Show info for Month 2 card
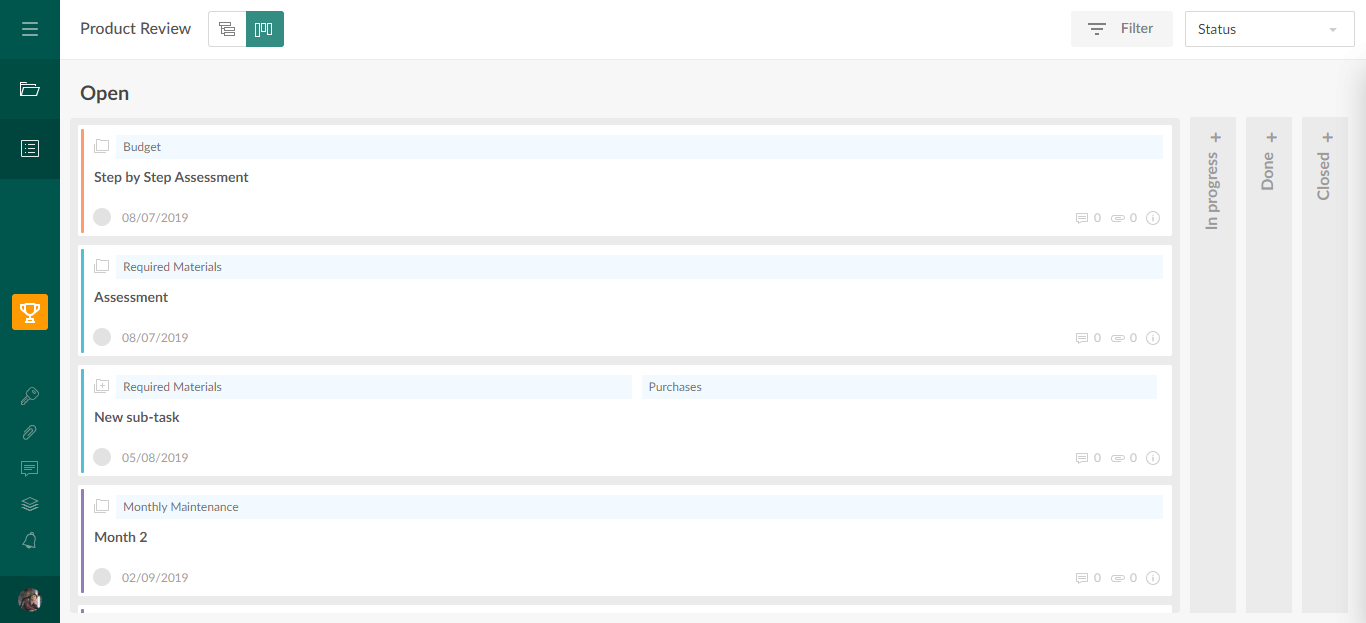Viewport: 1366px width, 623px height. tap(1153, 578)
